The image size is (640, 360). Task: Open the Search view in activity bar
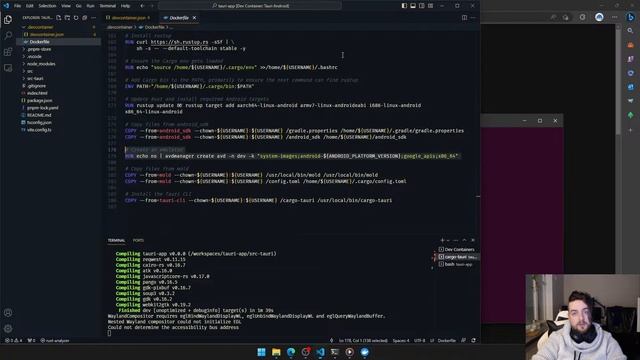point(8,36)
